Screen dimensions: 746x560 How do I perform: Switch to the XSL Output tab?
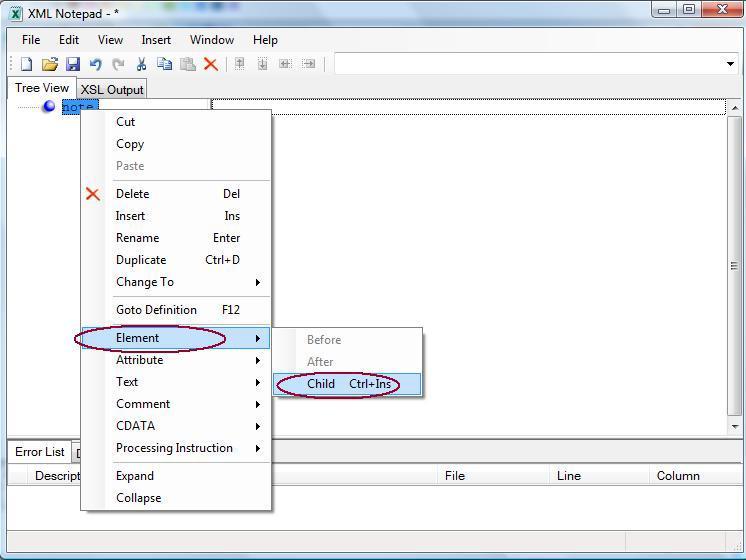coord(112,89)
